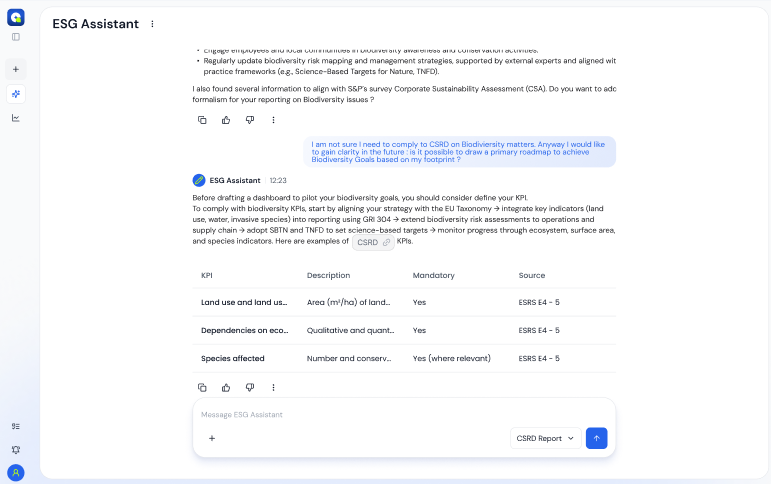Like the KPI table response

pos(226,387)
